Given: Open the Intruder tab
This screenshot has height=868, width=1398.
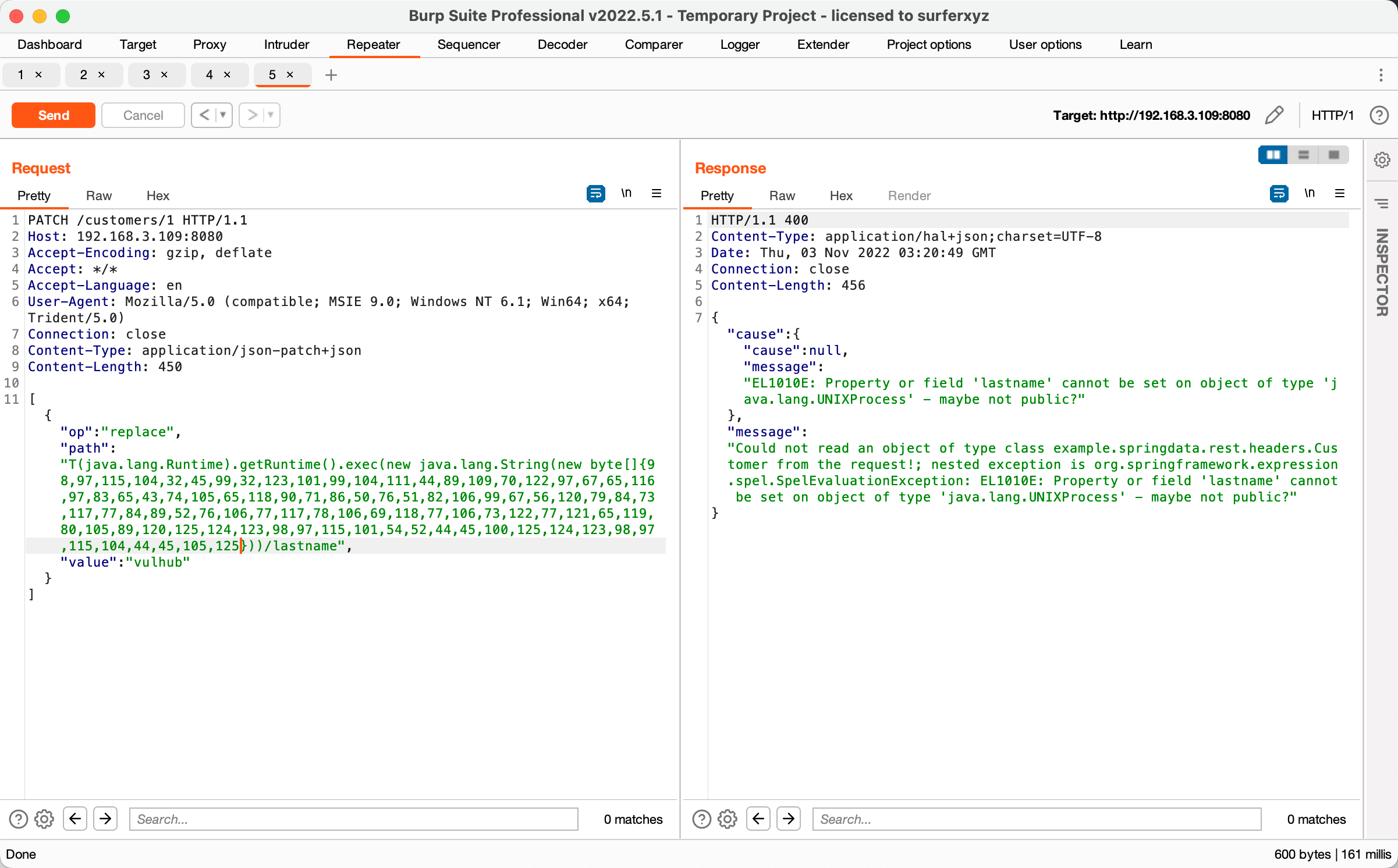Looking at the screenshot, I should 286,45.
